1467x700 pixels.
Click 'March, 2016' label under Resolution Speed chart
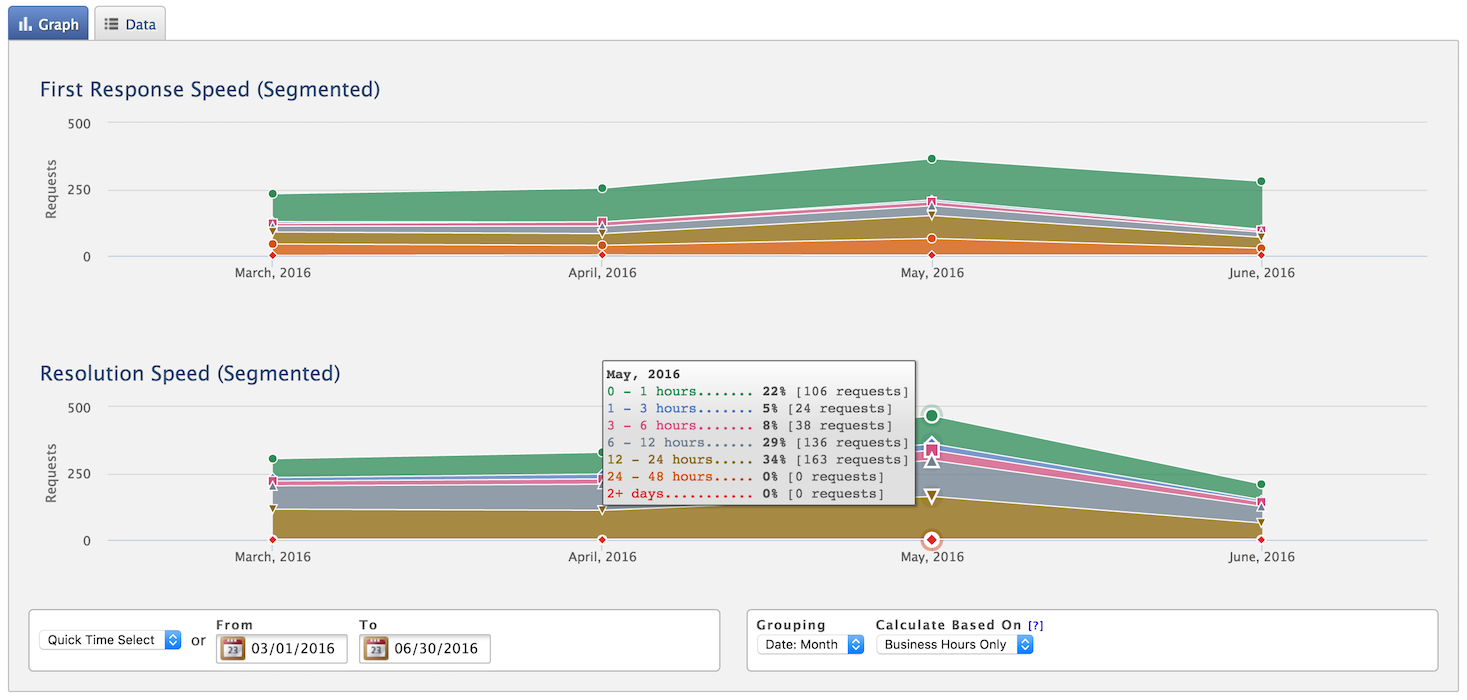[x=272, y=557]
